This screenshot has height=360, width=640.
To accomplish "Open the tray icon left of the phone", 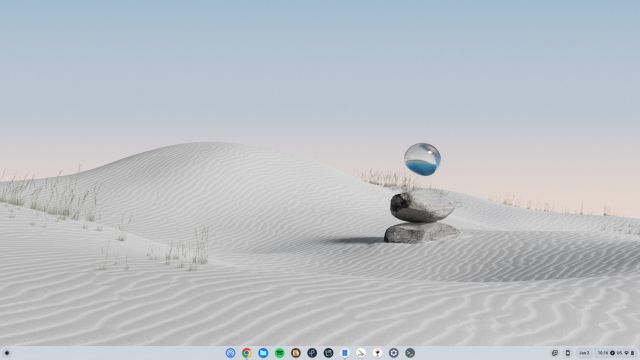I will pos(555,353).
